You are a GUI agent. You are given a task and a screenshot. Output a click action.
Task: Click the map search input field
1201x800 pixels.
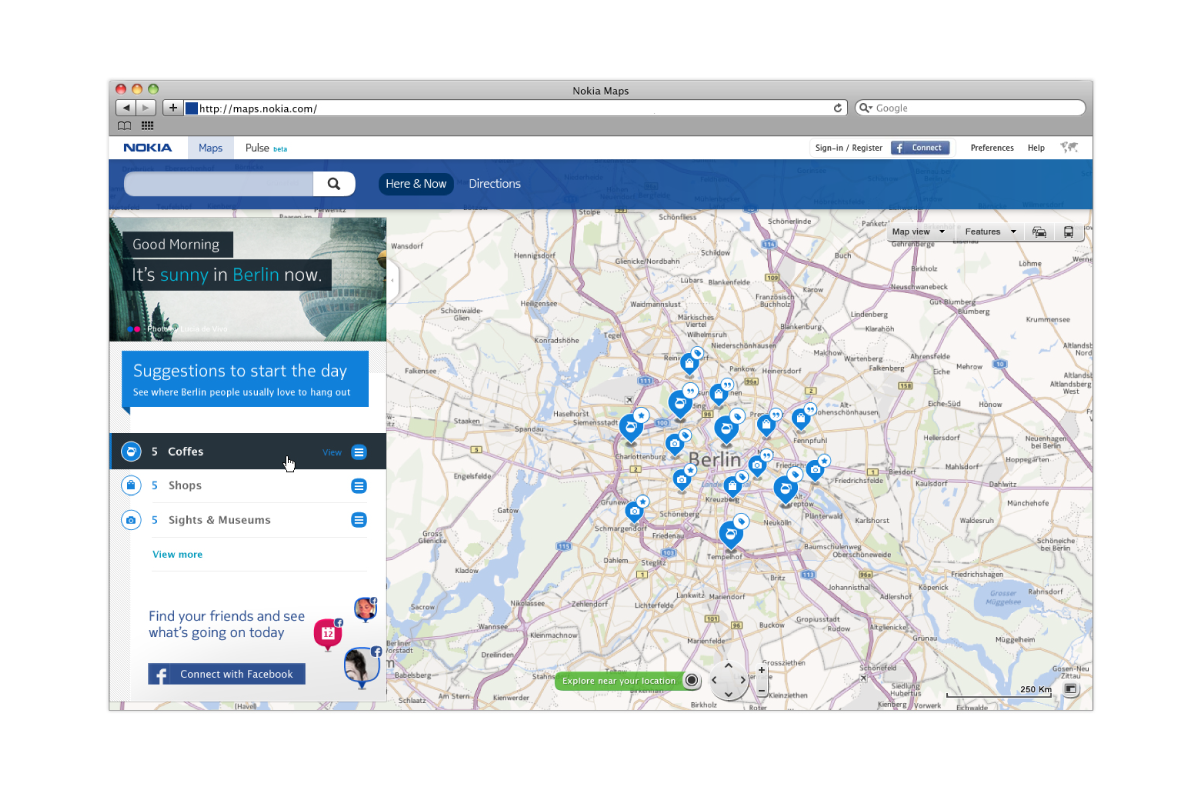(219, 184)
